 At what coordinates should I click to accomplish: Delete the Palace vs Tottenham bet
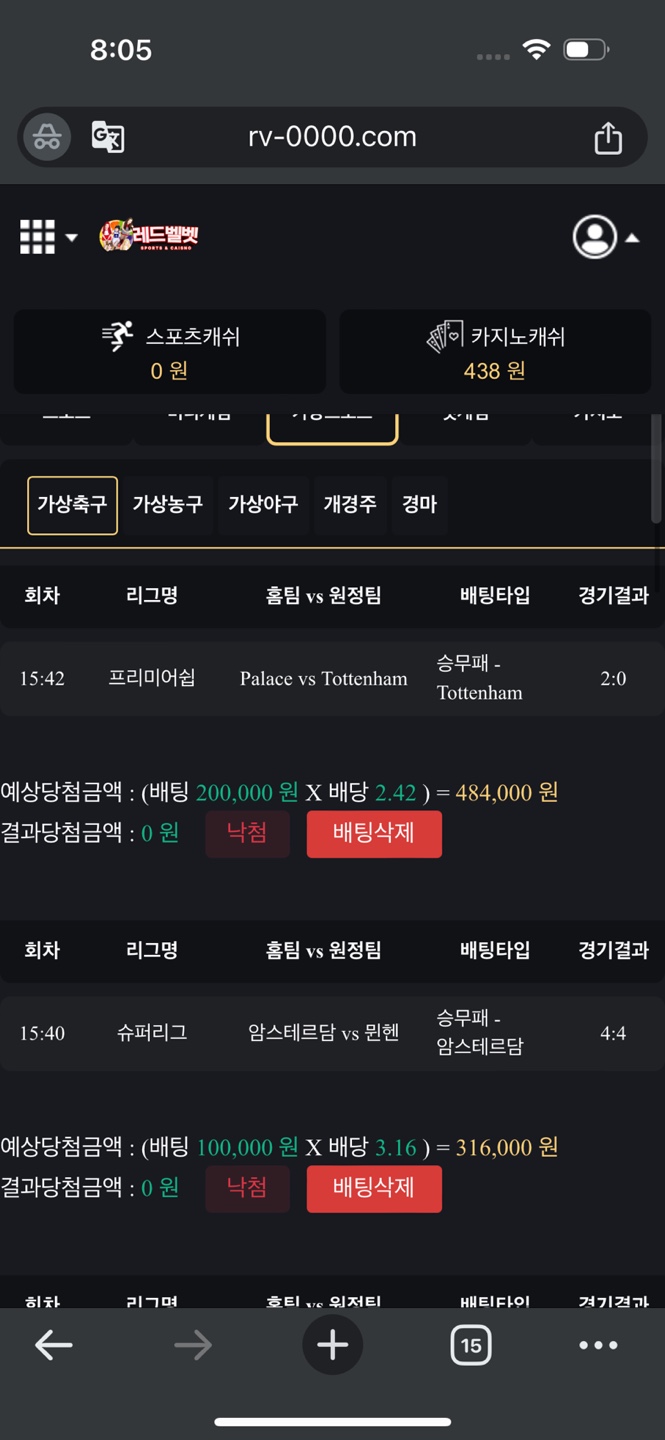click(x=373, y=834)
